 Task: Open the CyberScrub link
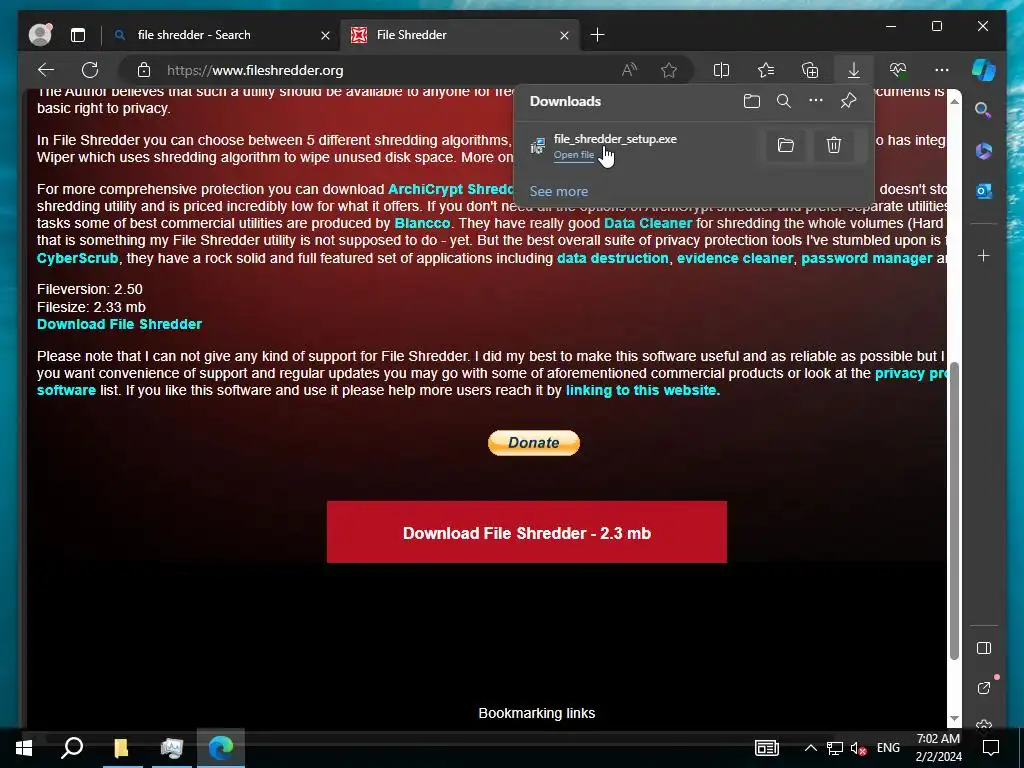(x=77, y=258)
